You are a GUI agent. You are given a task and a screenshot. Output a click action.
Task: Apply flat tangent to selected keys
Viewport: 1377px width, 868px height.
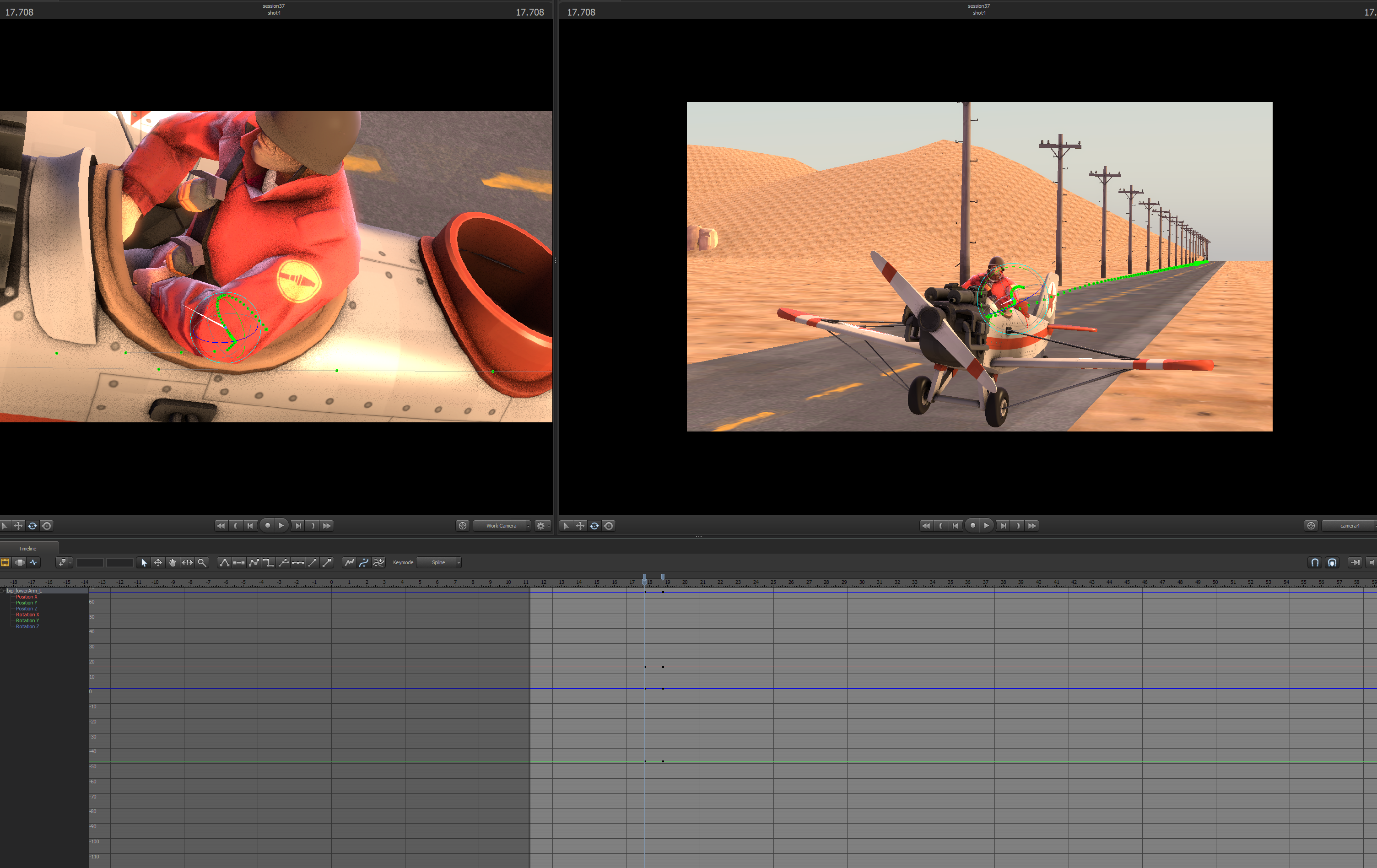click(239, 563)
